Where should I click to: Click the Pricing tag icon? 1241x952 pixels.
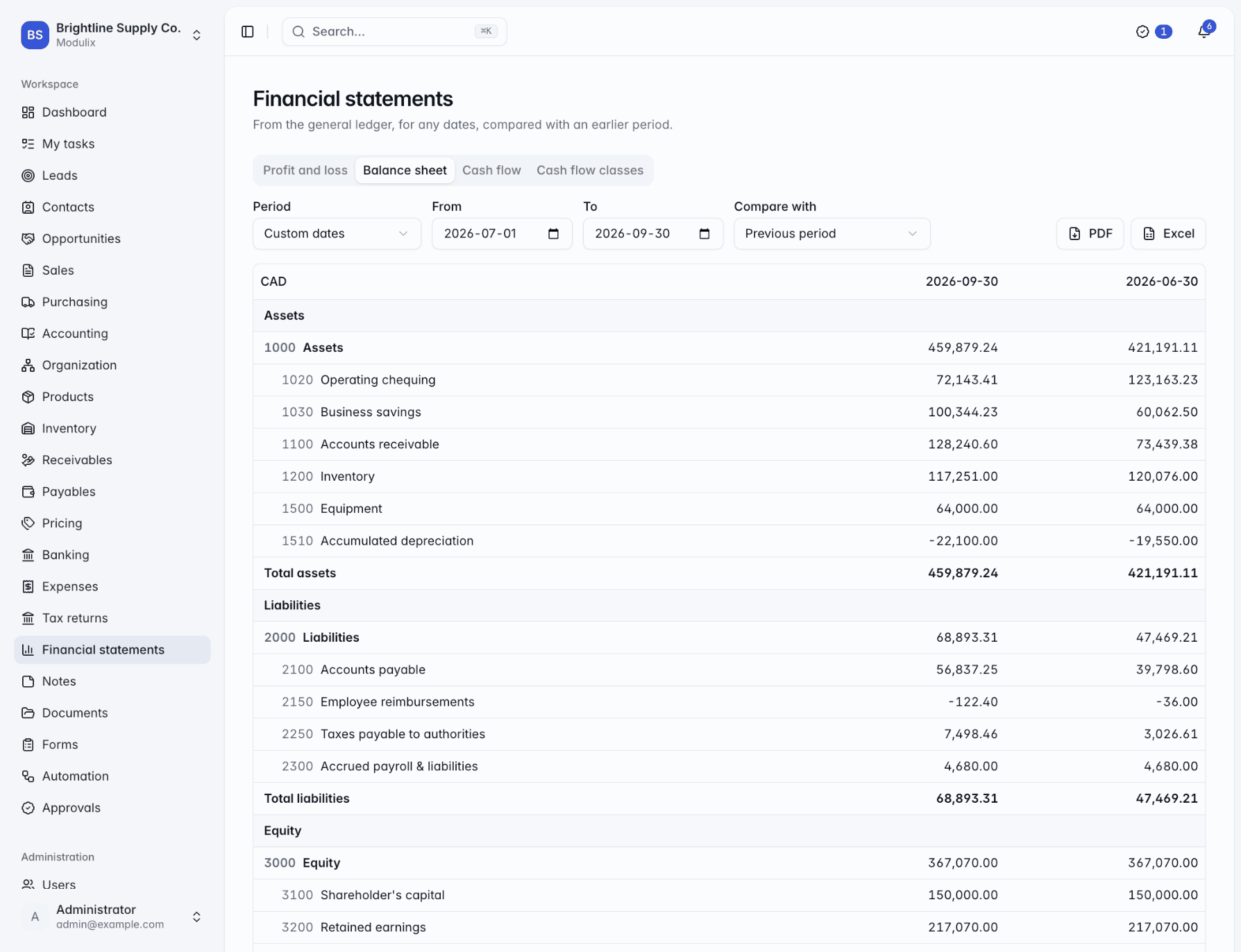[28, 523]
